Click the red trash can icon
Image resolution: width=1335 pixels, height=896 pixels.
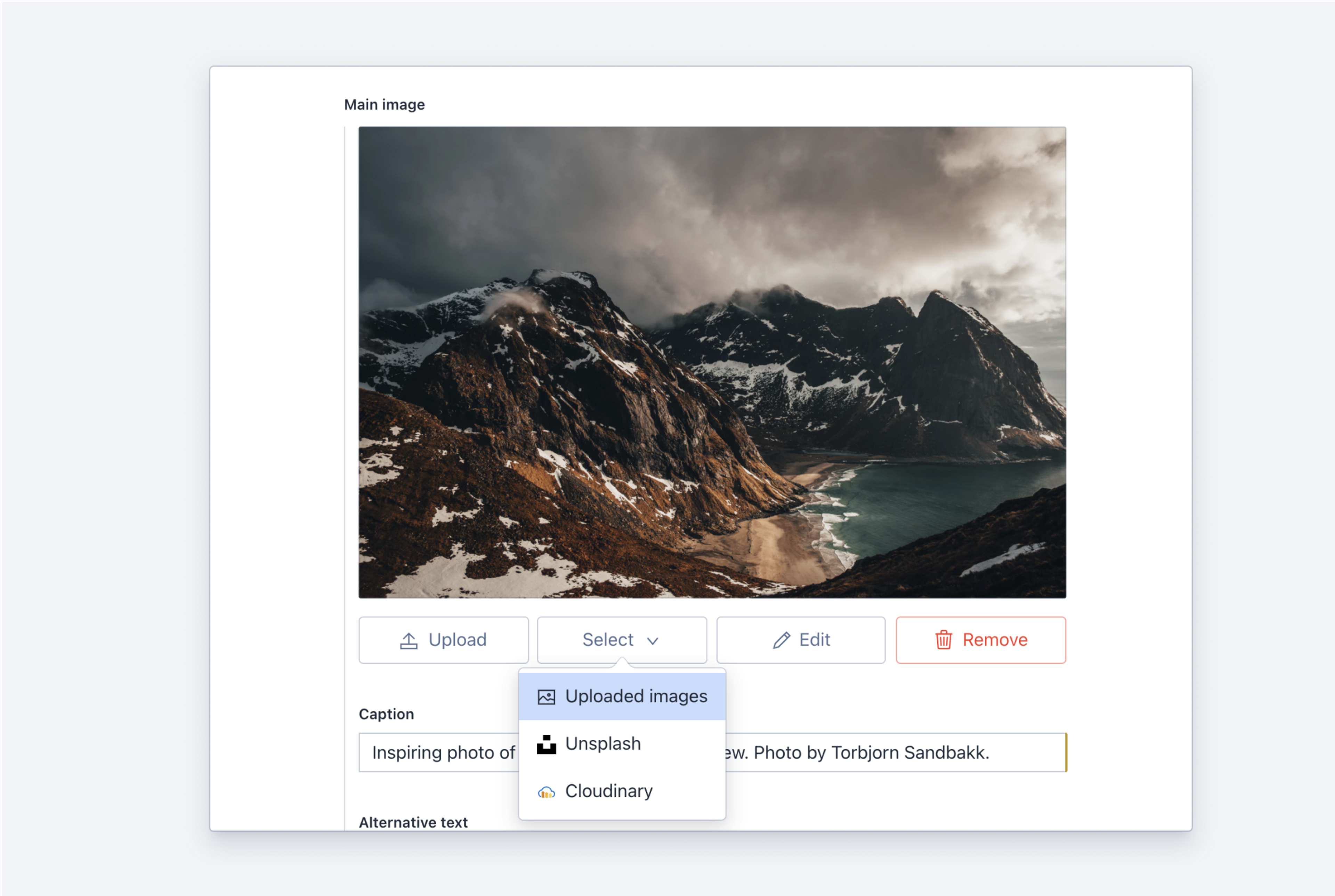943,640
